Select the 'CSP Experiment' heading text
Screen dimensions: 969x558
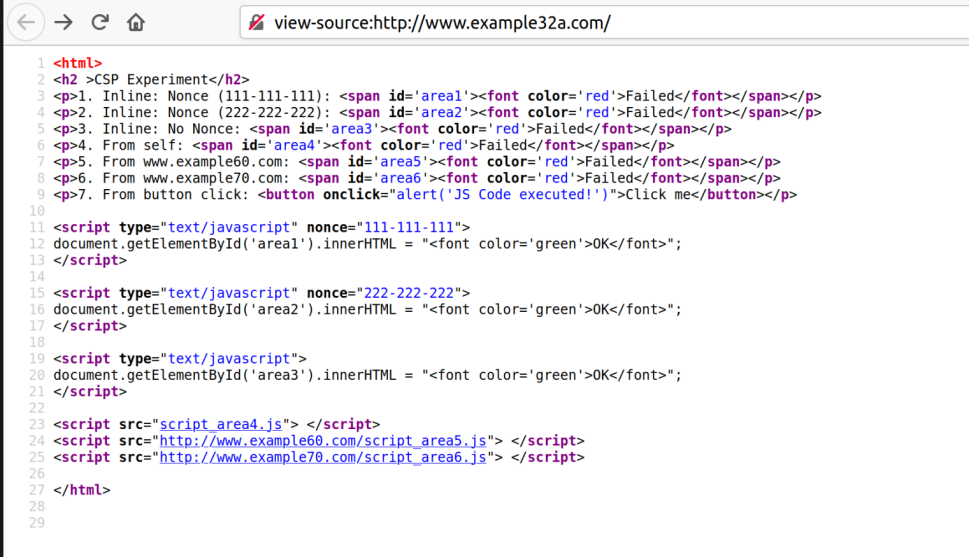pos(151,80)
